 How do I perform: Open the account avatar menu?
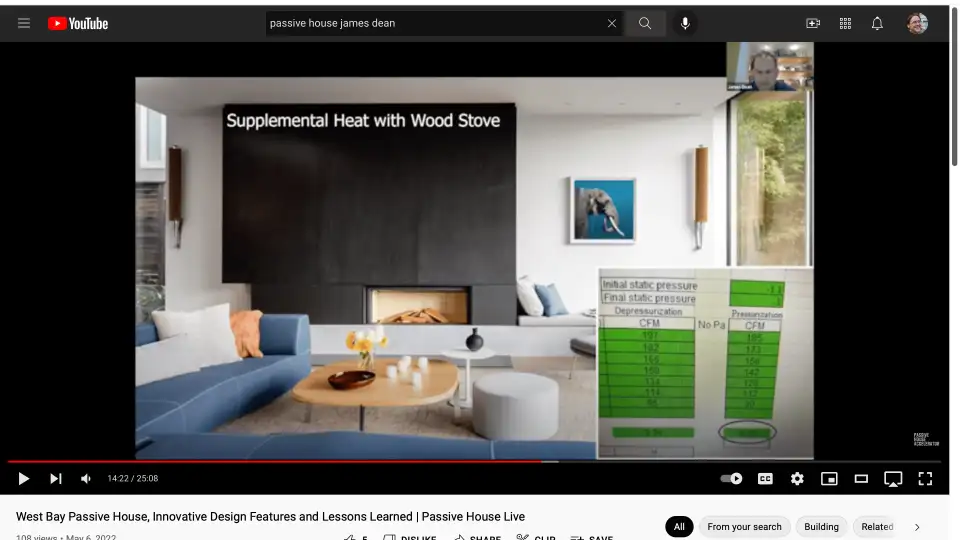click(917, 23)
